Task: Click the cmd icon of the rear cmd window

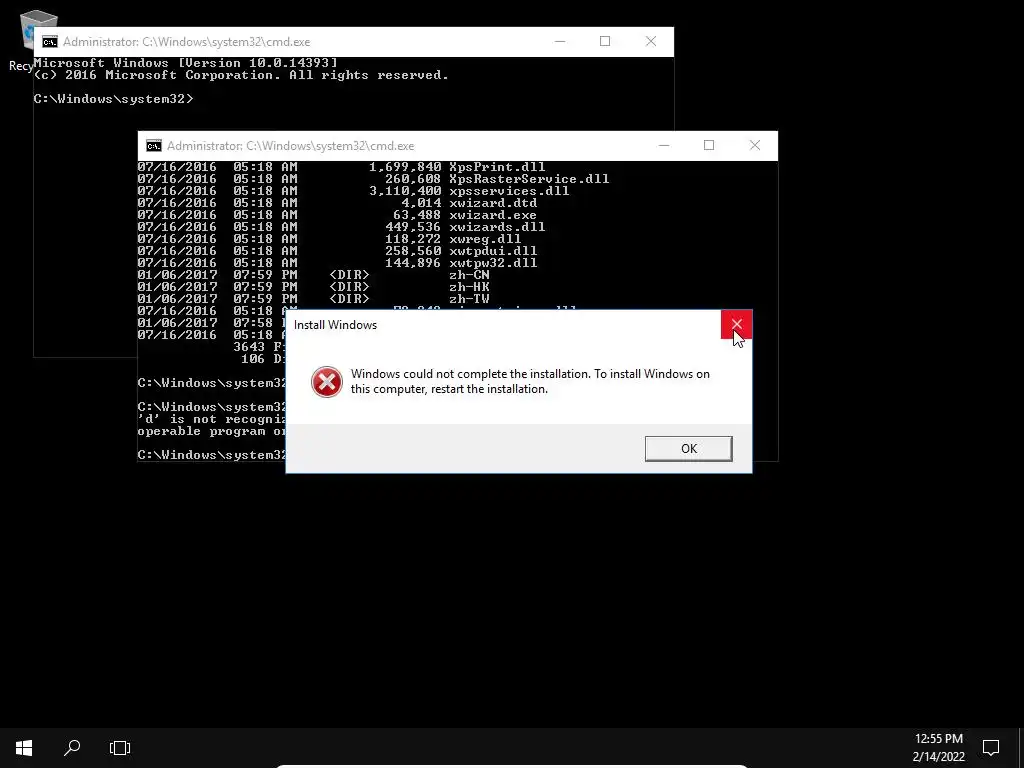Action: point(50,42)
